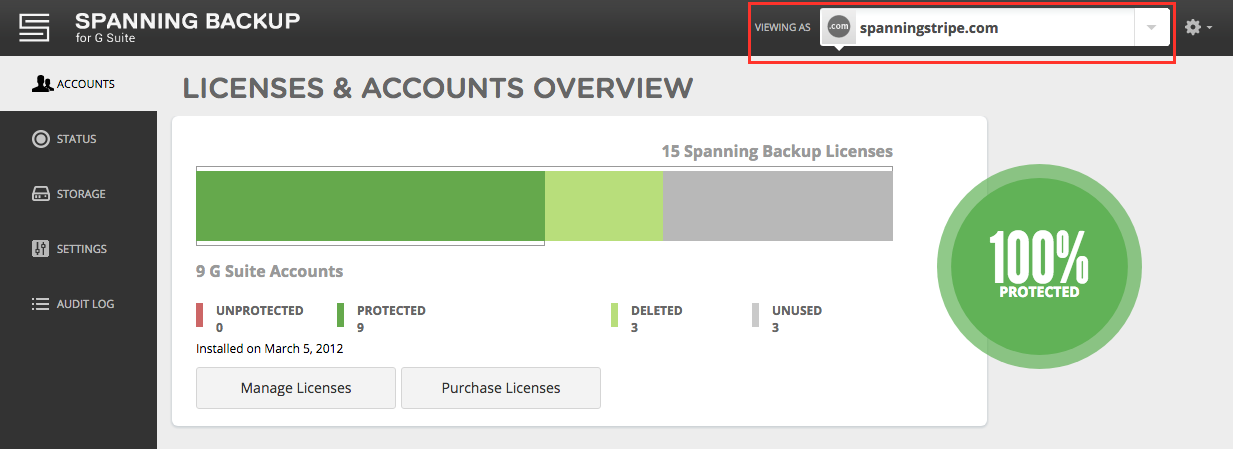Click the gray unused bar segment

[778, 206]
